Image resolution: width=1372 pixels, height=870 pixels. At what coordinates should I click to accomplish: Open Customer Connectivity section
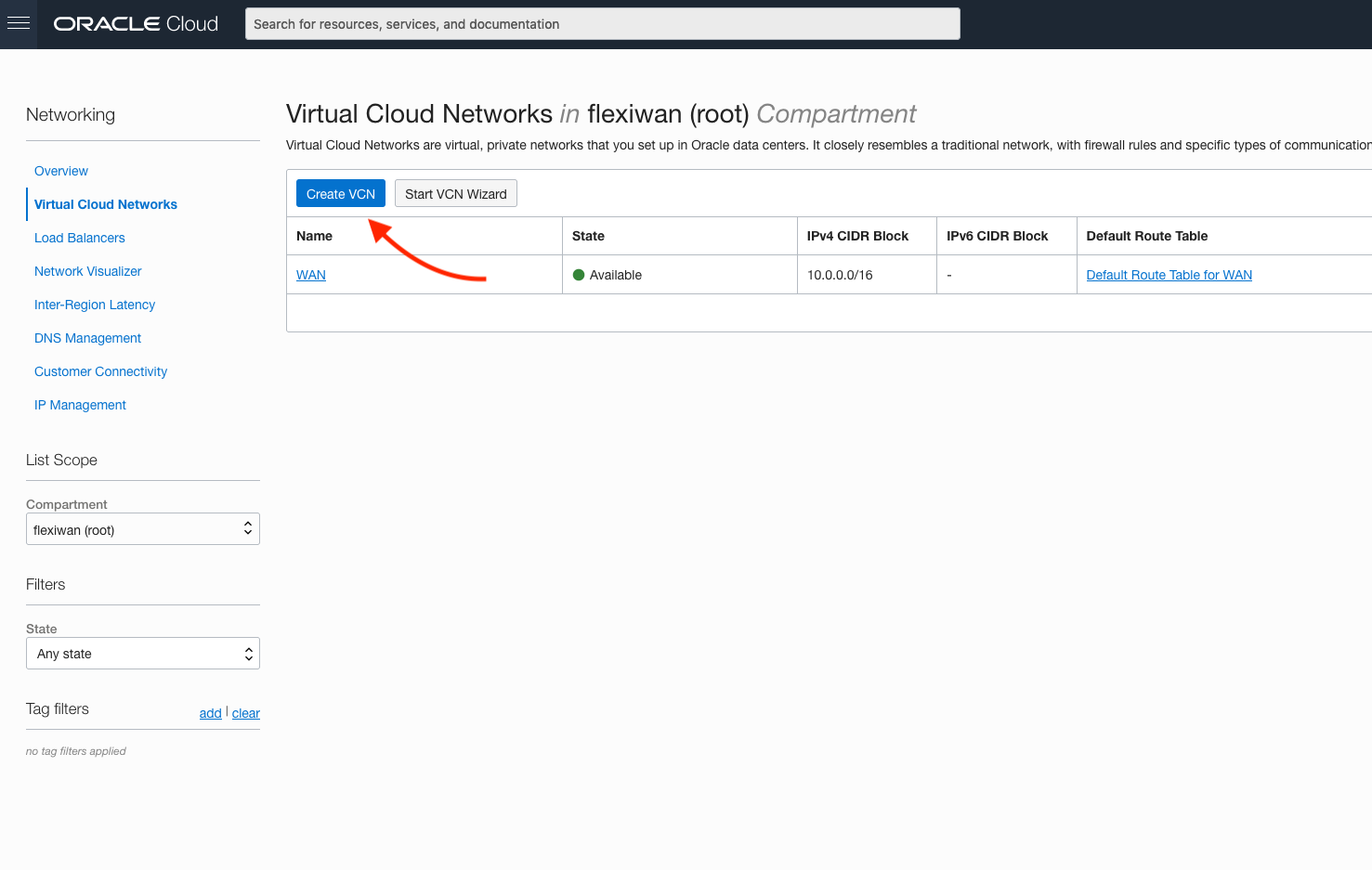100,371
